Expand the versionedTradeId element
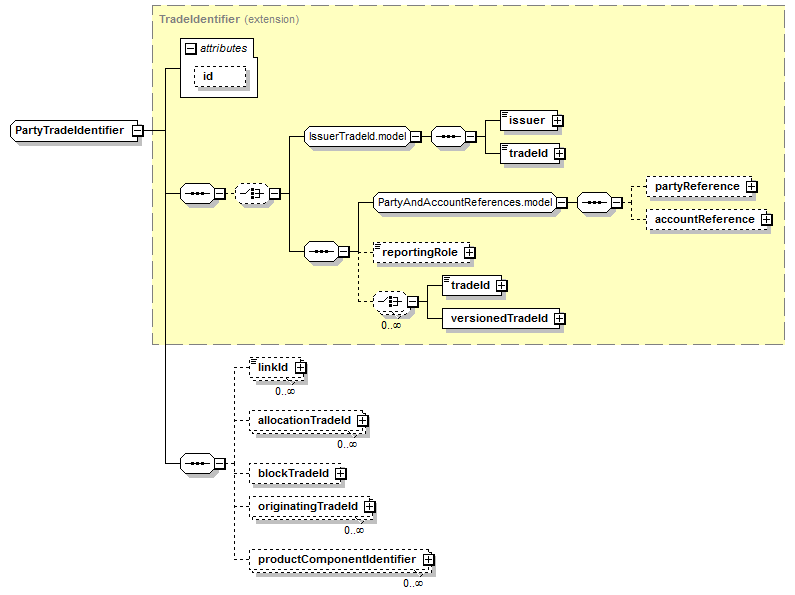This screenshot has height=595, width=795. (560, 318)
